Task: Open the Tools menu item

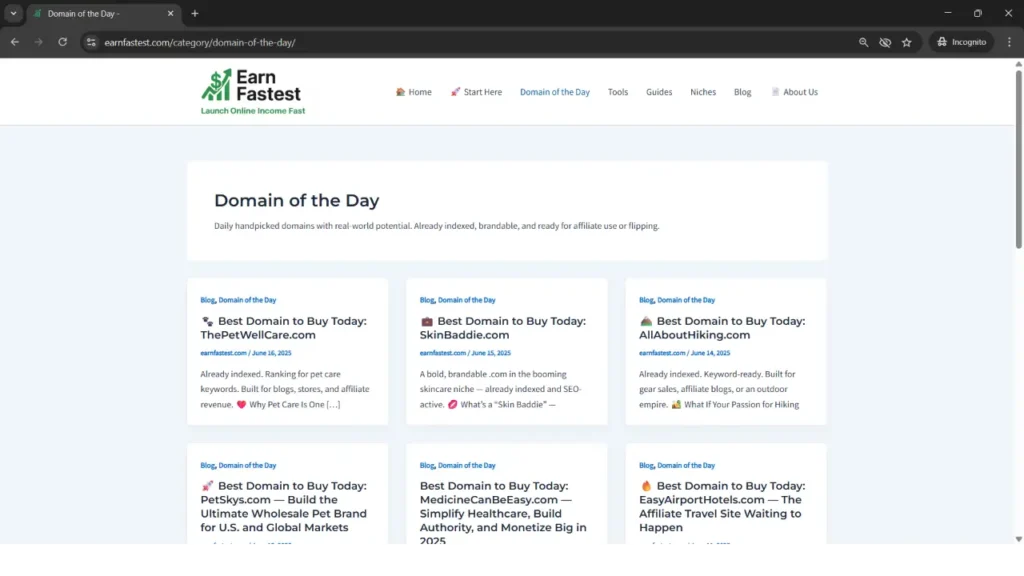Action: [x=618, y=92]
